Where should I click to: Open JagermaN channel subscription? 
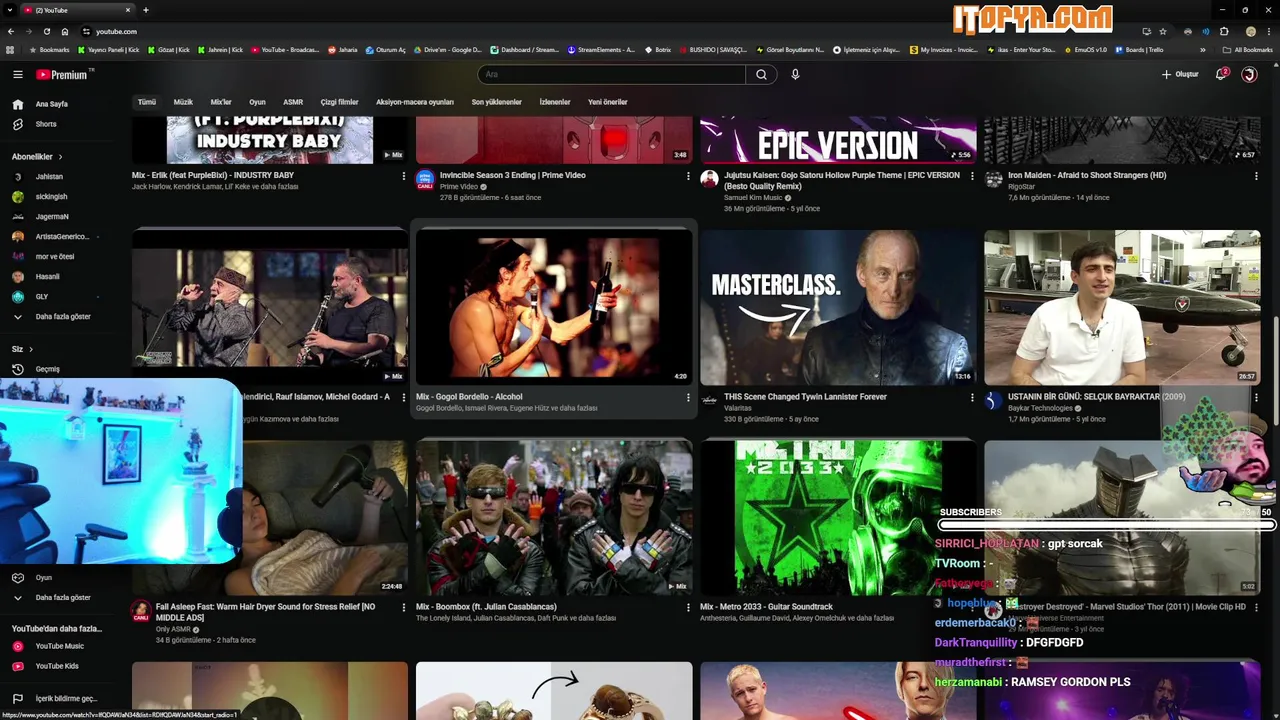[x=52, y=216]
